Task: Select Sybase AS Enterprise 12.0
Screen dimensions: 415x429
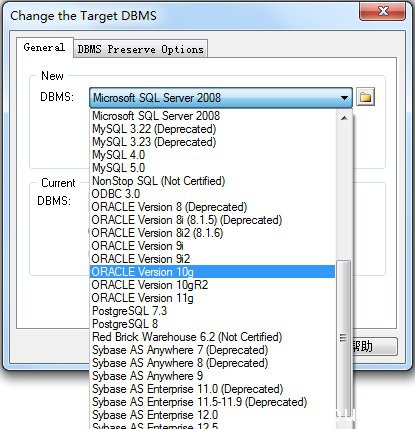Action: pyautogui.click(x=213, y=415)
